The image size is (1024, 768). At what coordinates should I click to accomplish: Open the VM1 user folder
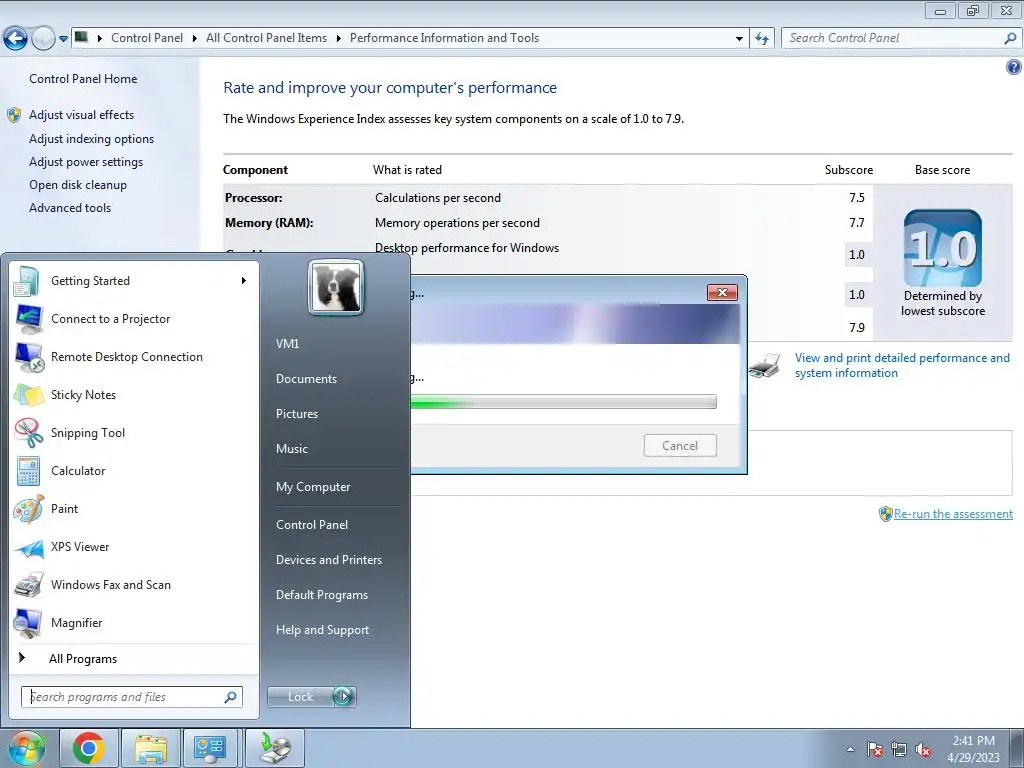click(x=287, y=344)
